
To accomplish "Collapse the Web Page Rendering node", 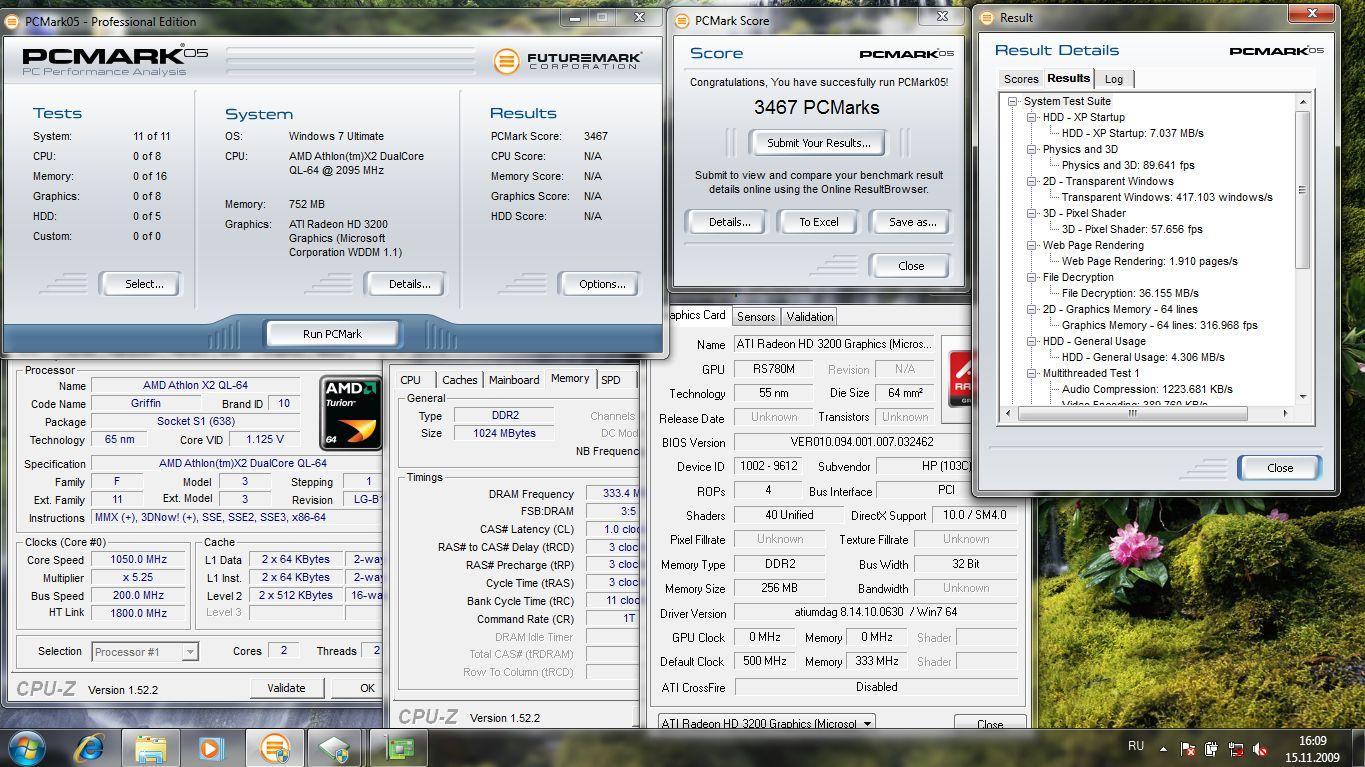I will (1032, 245).
